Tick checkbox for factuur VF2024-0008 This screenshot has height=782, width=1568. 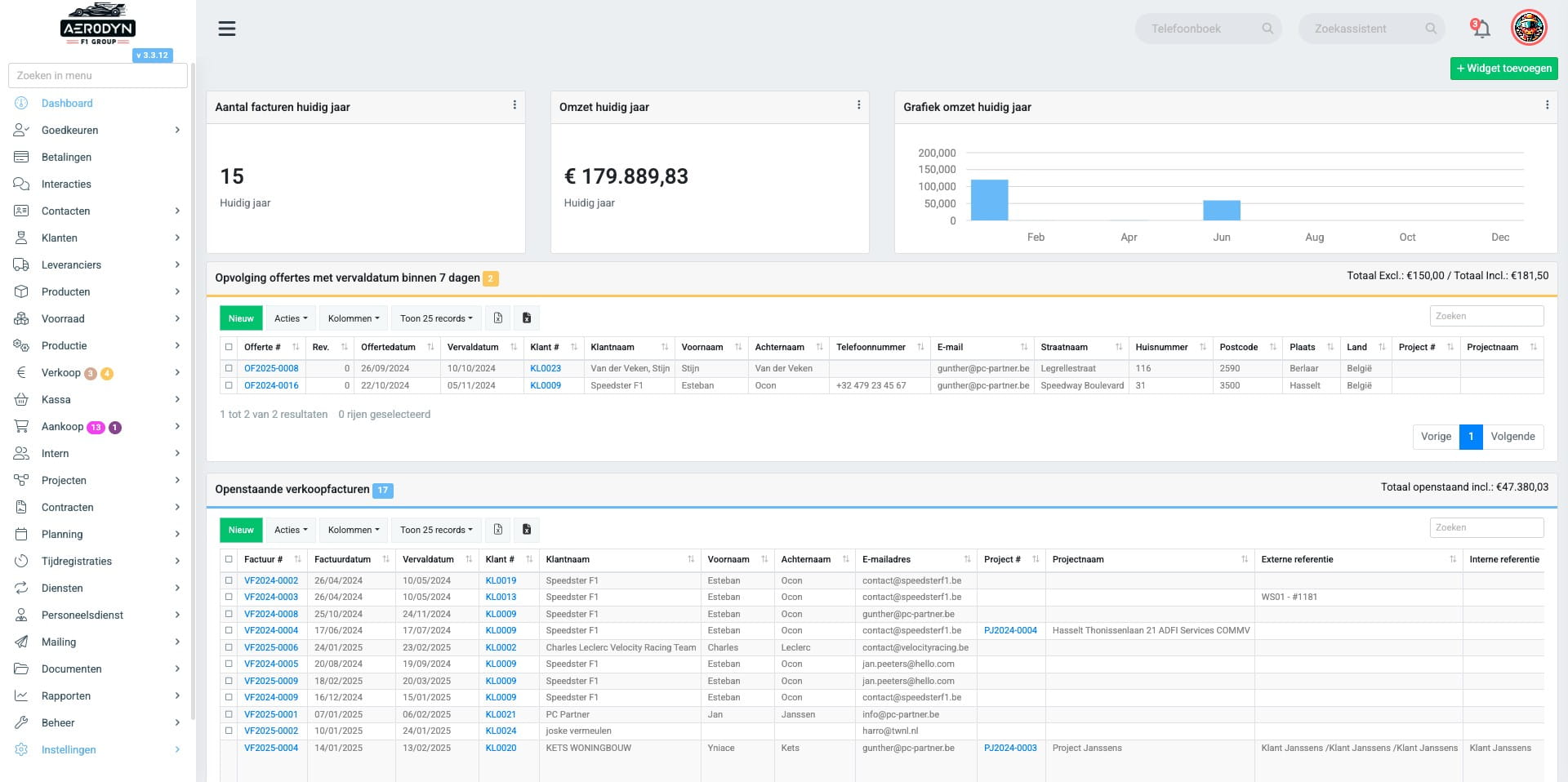pos(229,614)
